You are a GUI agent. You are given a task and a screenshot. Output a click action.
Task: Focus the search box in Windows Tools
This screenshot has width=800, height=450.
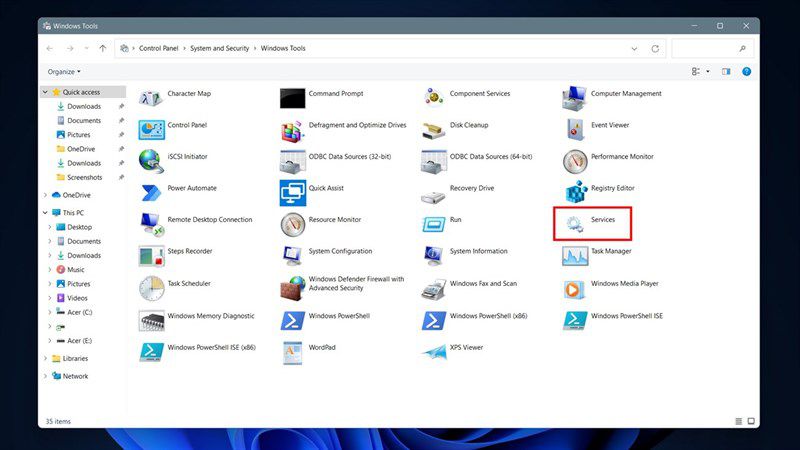pos(712,48)
